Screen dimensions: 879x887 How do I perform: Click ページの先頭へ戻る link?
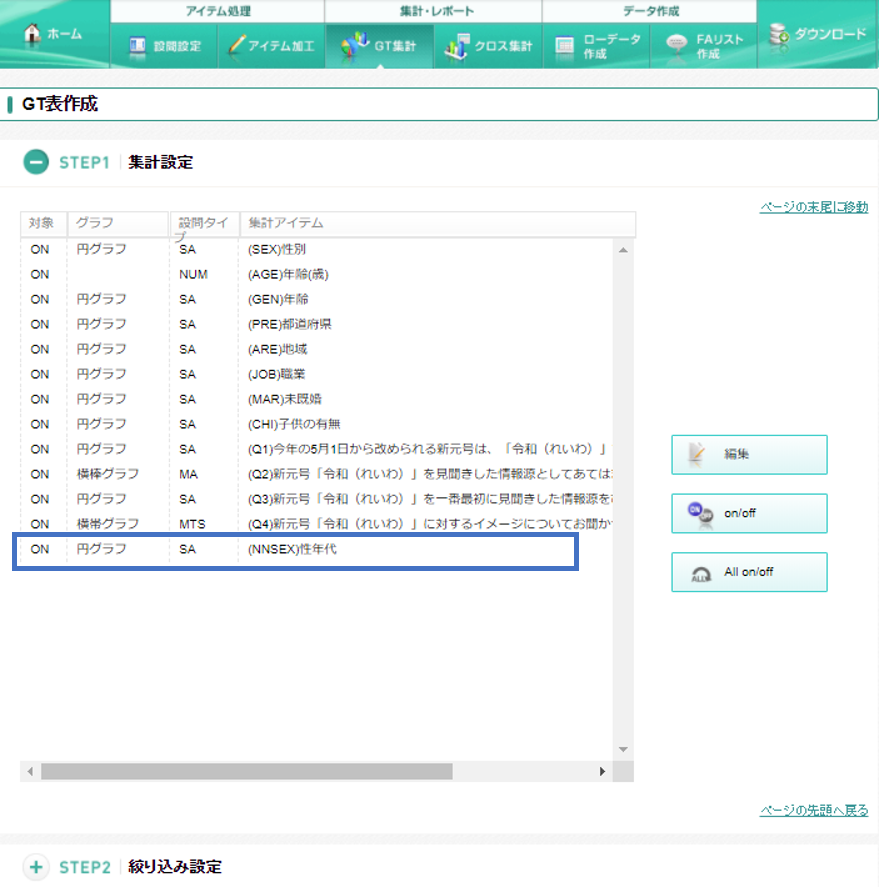pyautogui.click(x=814, y=811)
